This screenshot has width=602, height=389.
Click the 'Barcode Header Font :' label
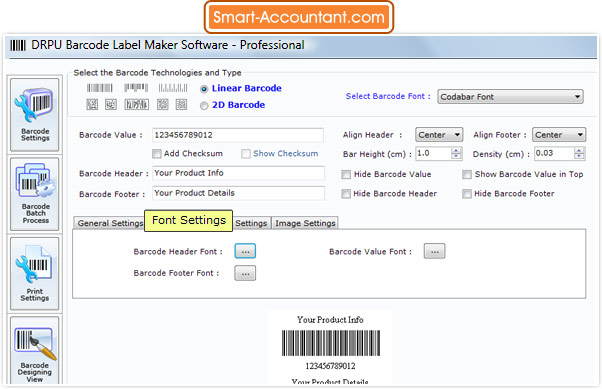click(178, 252)
